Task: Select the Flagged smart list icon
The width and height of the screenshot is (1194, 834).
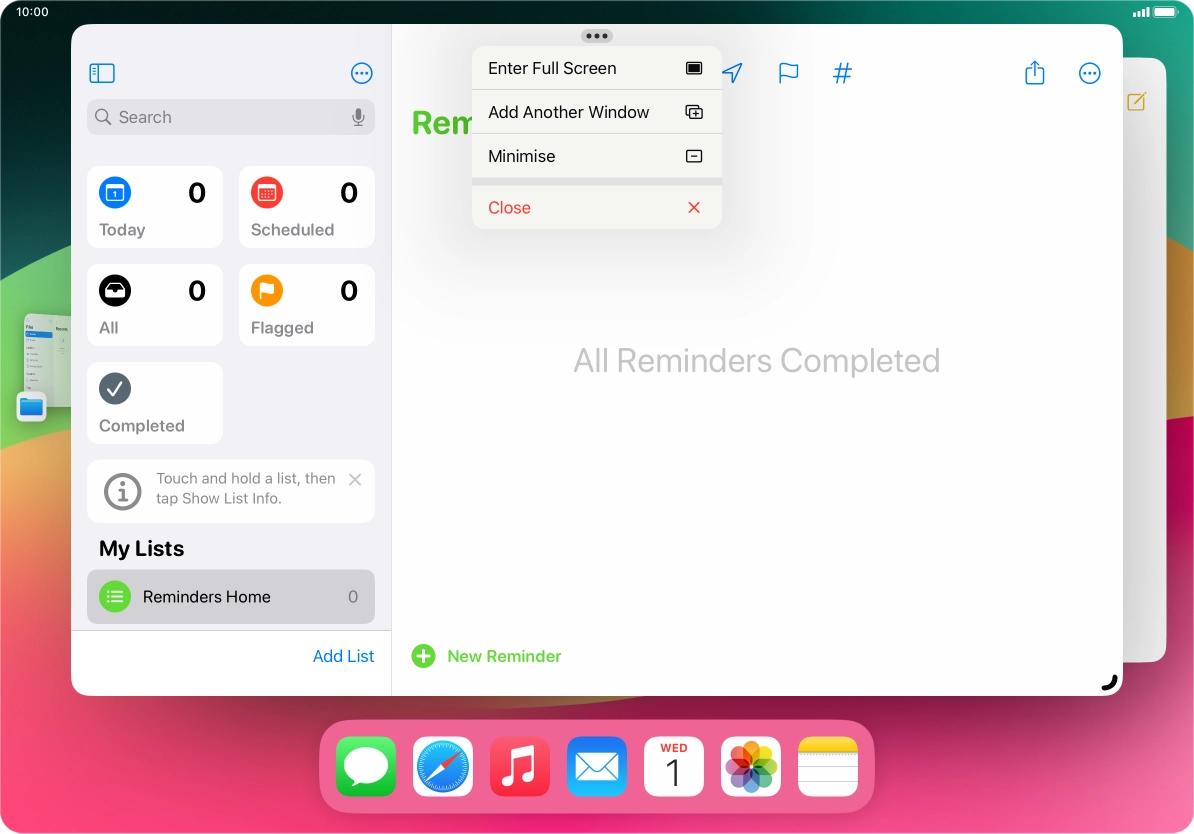Action: coord(267,290)
